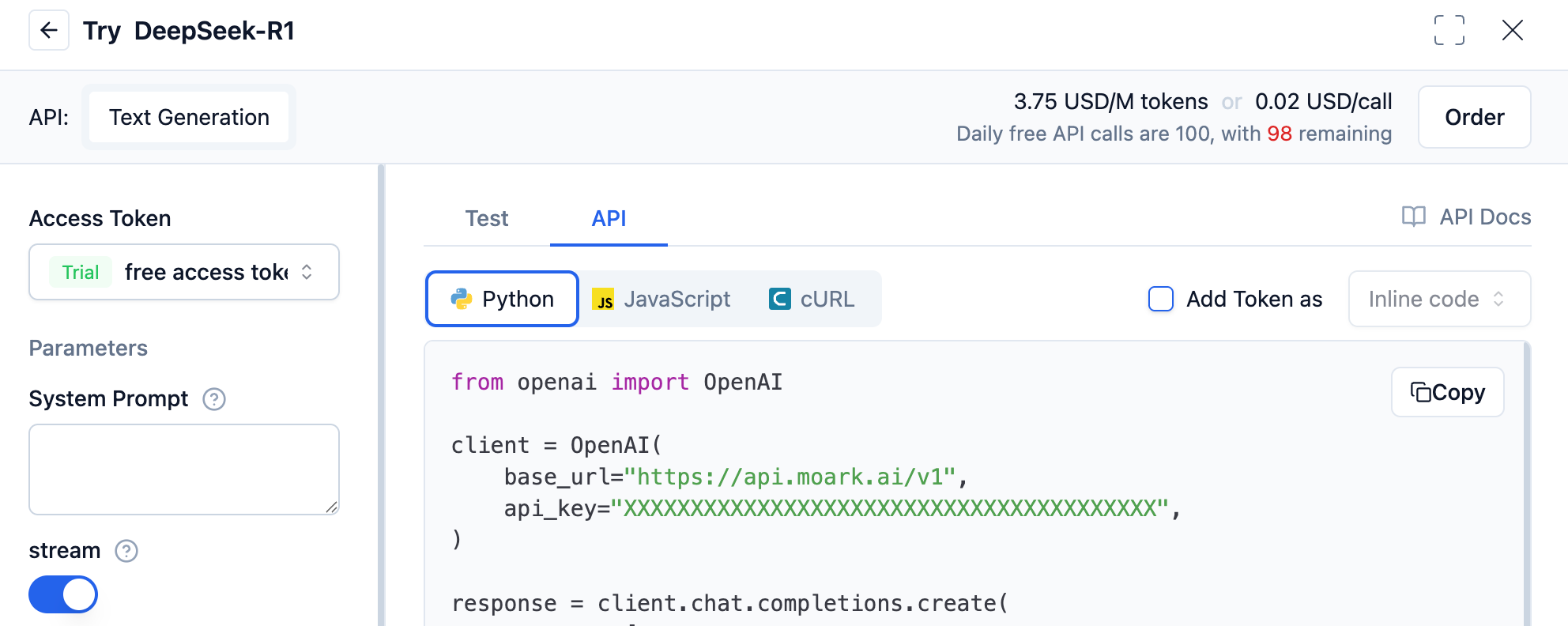Screen dimensions: 1568x626
Task: Open the API Docs book icon
Action: [1413, 217]
